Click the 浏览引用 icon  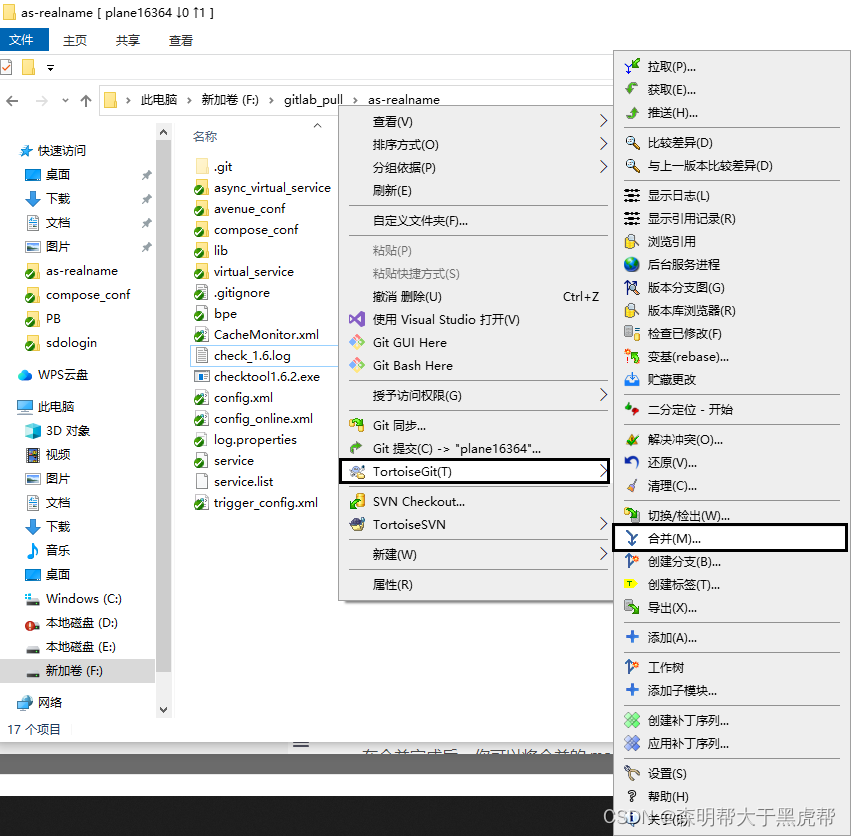tap(632, 241)
